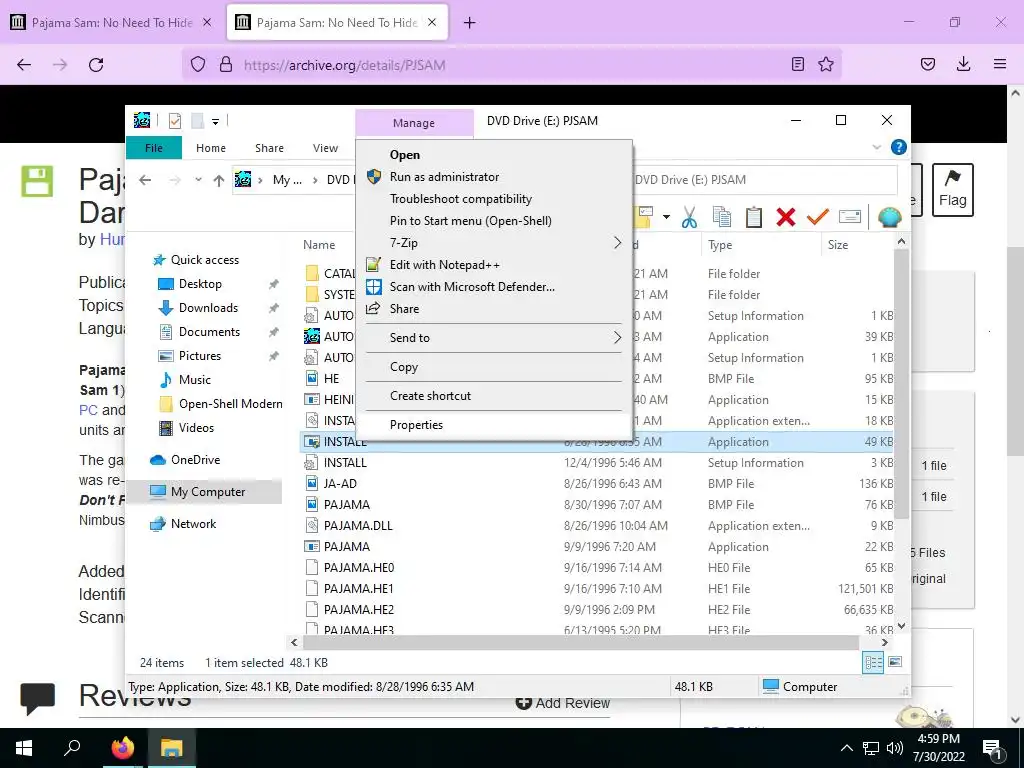Go up one folder level in Explorer
The height and width of the screenshot is (768, 1024).
point(219,180)
